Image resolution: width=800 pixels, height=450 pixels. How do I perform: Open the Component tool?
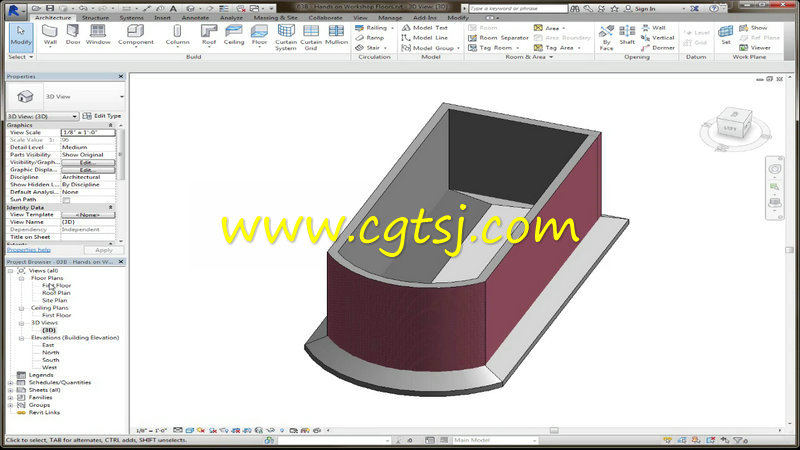click(x=135, y=36)
